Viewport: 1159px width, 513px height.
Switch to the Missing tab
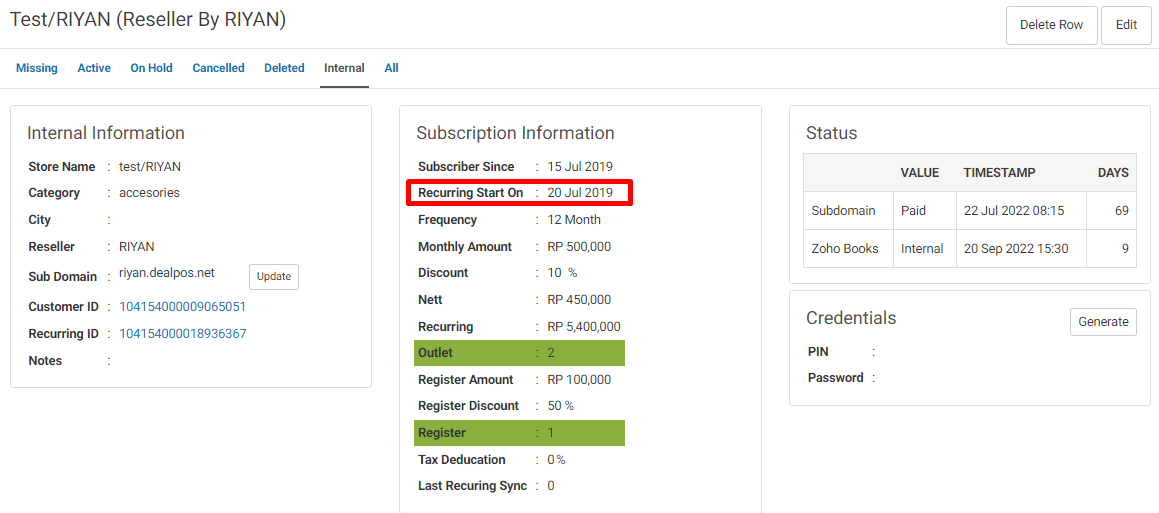point(36,68)
